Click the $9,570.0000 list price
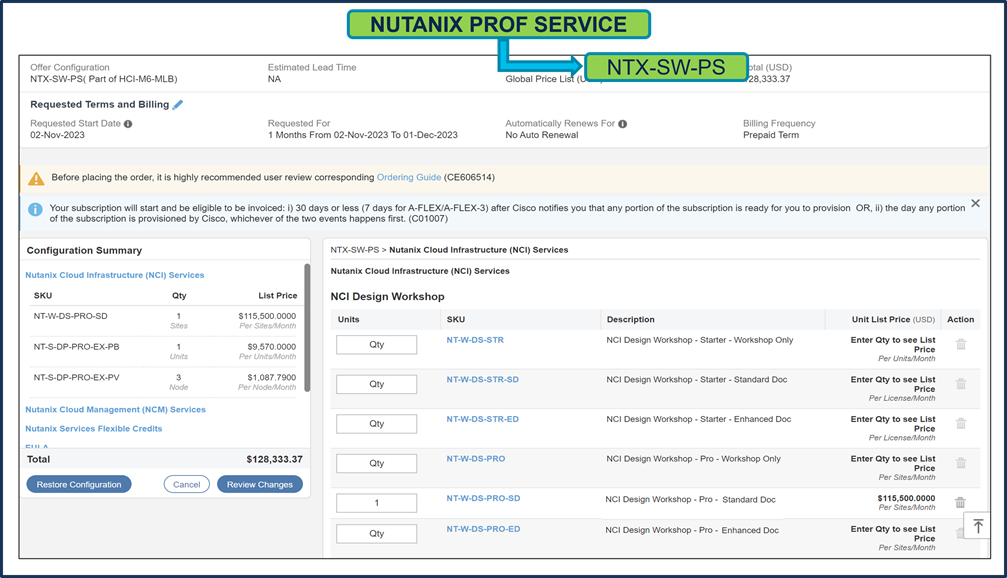The width and height of the screenshot is (1007, 578). click(272, 347)
